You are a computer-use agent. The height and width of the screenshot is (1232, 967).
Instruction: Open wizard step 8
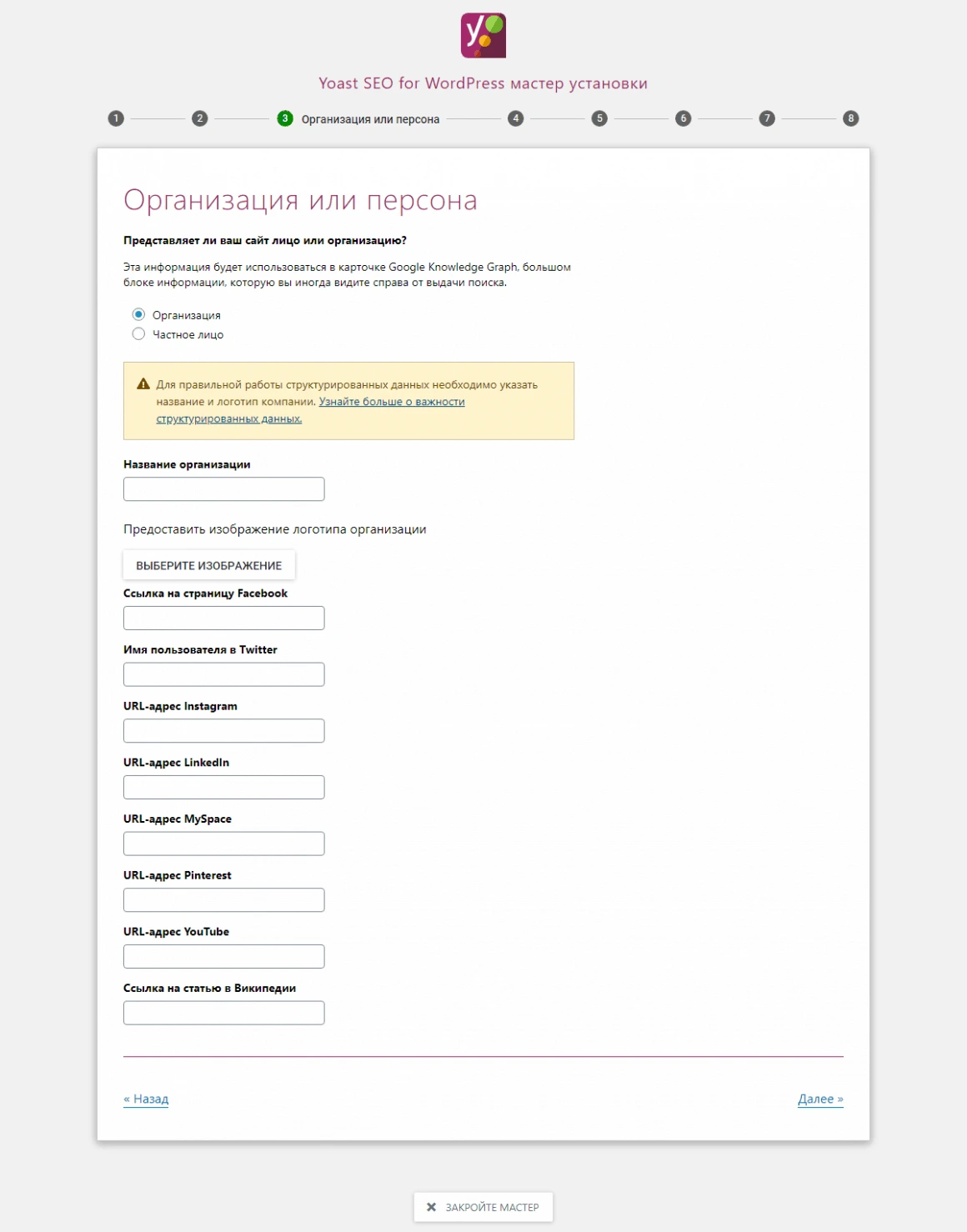[x=850, y=118]
